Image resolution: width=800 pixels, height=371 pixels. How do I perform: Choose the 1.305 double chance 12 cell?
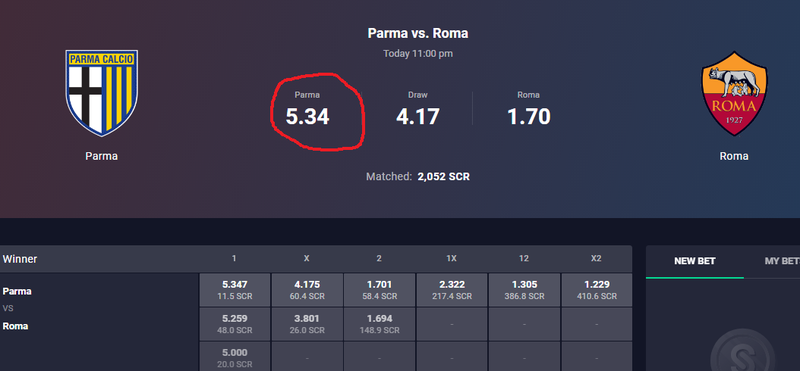[524, 290]
